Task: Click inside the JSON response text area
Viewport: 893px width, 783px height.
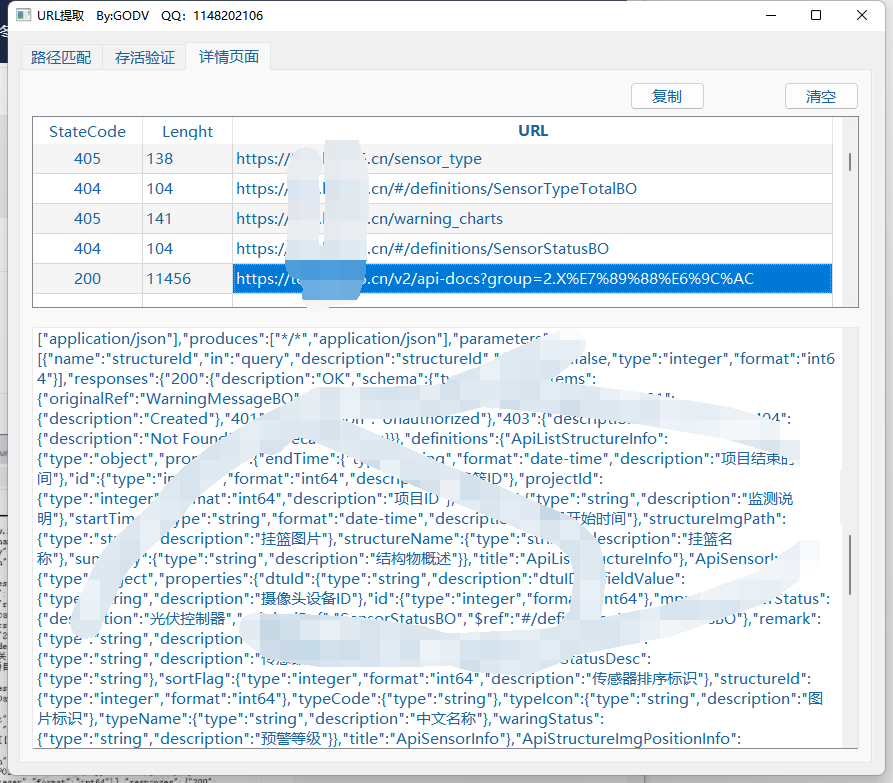Action: click(437, 538)
